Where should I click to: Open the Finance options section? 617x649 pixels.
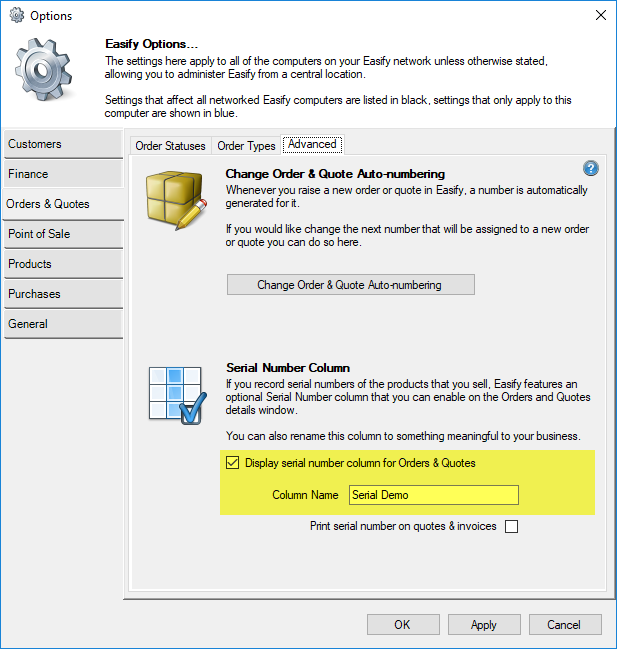(x=62, y=174)
